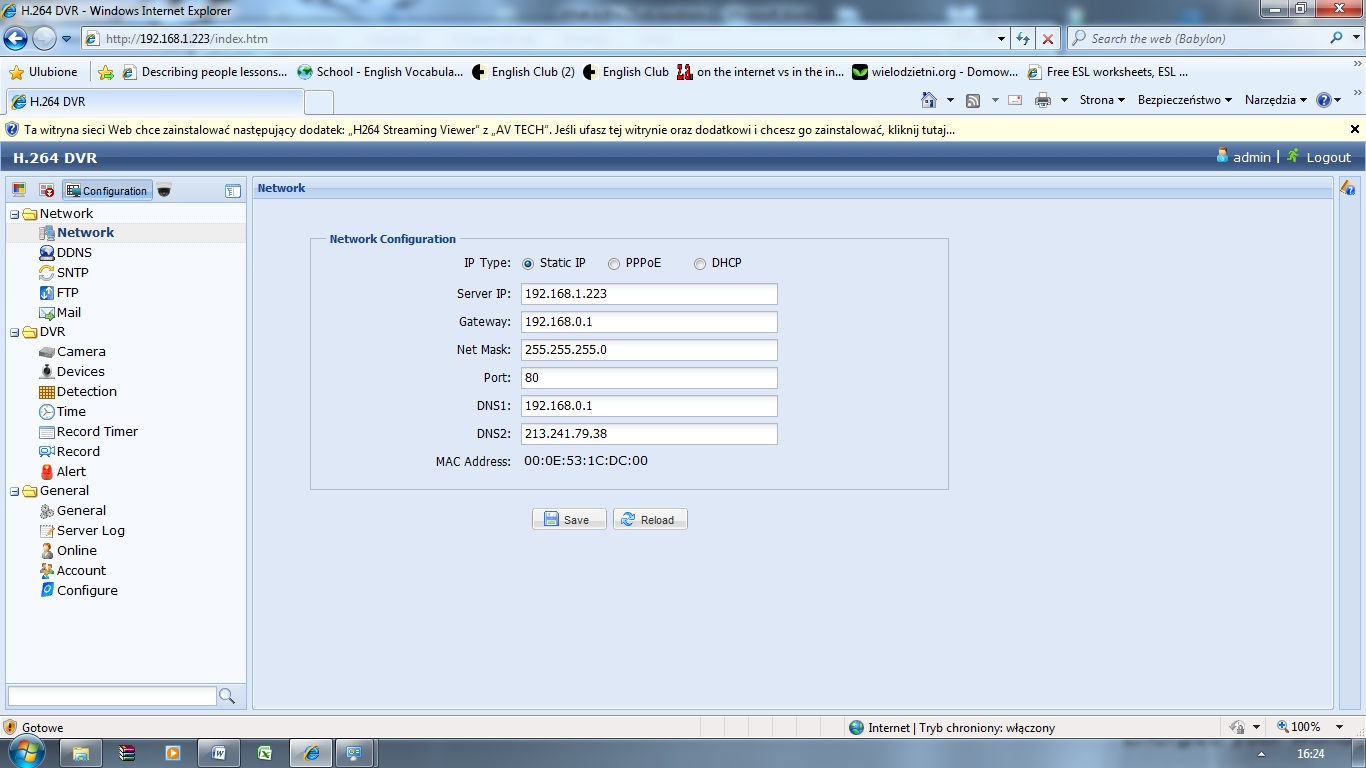This screenshot has width=1366, height=768.
Task: Open the browser address bar dropdown
Action: coord(1002,38)
